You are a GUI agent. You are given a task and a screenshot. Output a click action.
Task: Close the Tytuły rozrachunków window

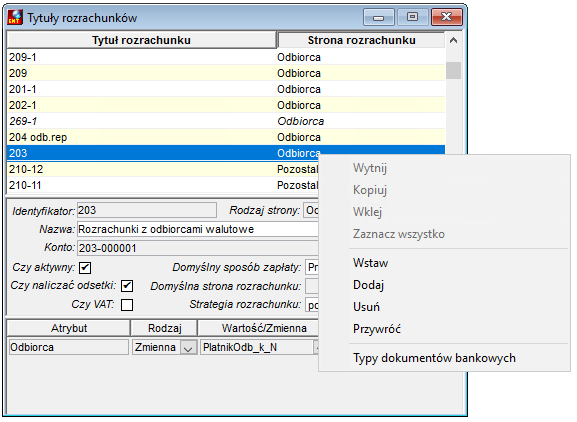(x=446, y=17)
